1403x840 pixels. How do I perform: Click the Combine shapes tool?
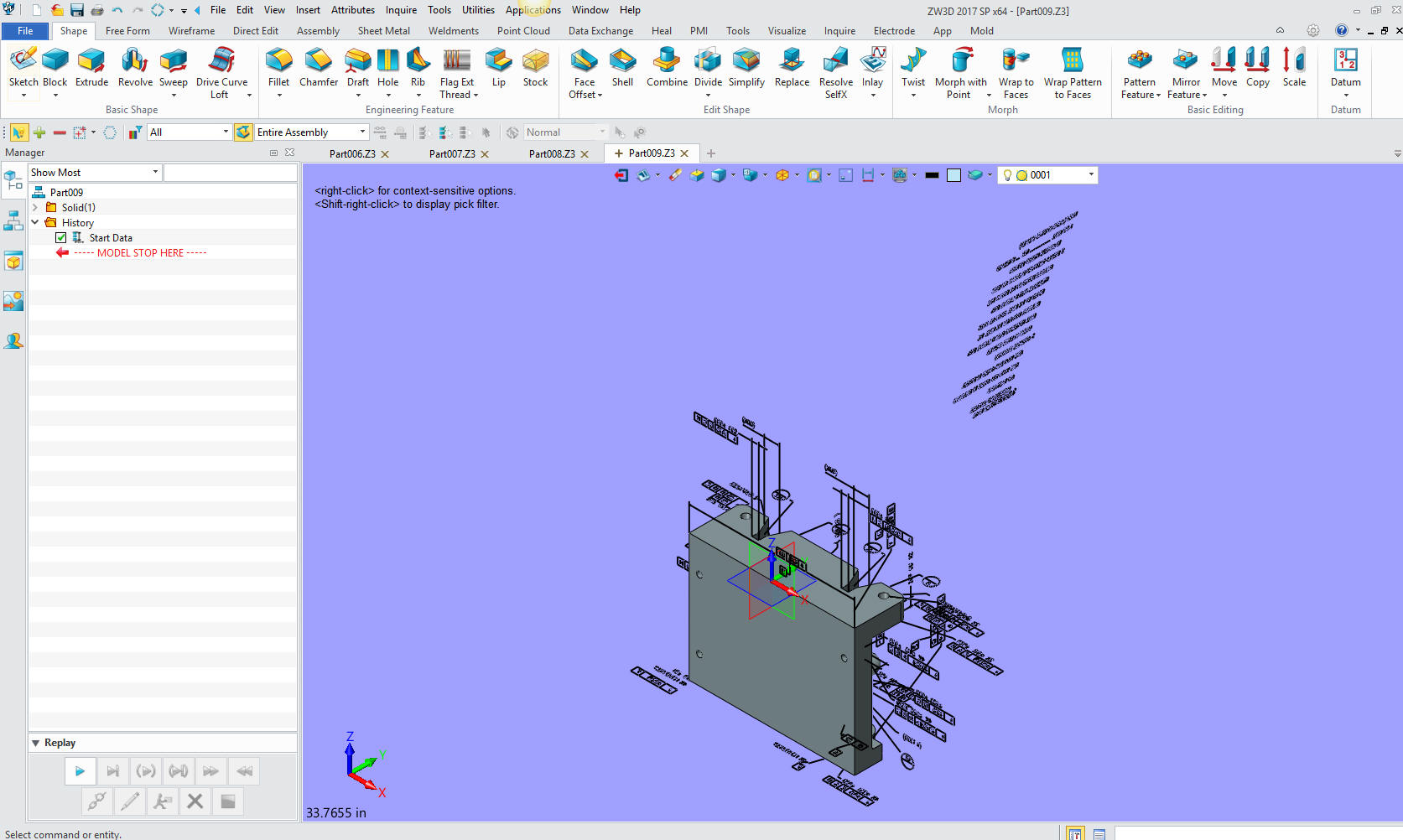click(x=667, y=68)
